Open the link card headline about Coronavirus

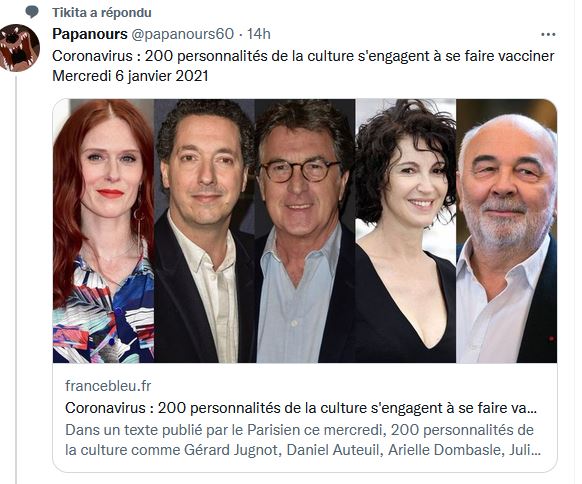[x=301, y=408]
